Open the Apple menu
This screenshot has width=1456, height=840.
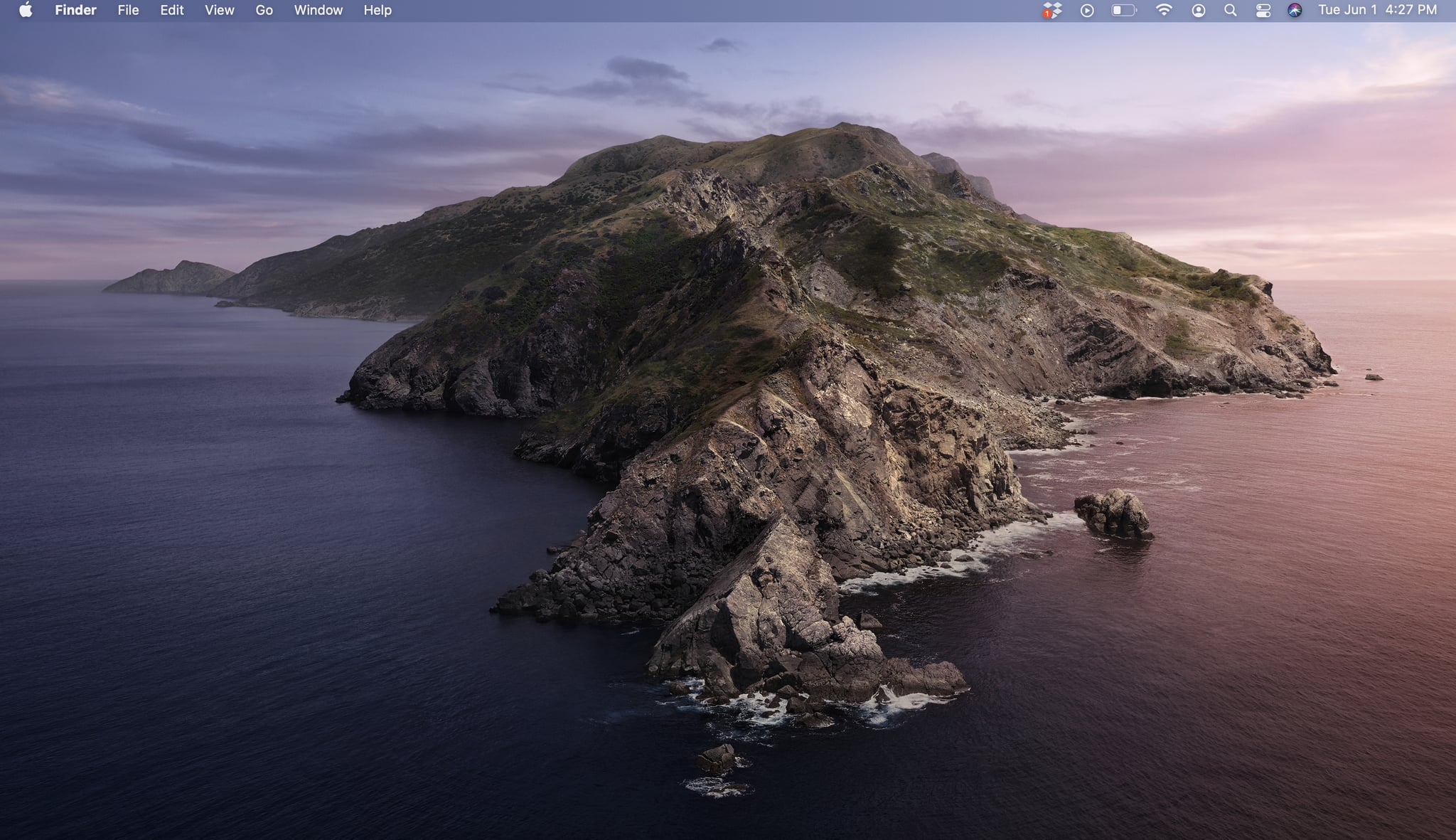point(24,10)
